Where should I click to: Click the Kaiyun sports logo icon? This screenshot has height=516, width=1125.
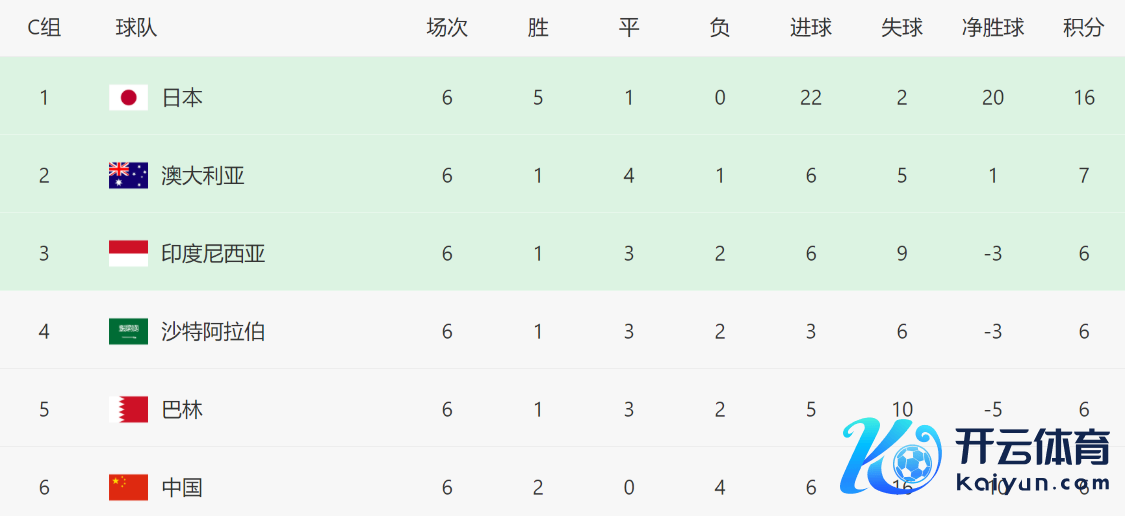(x=893, y=457)
